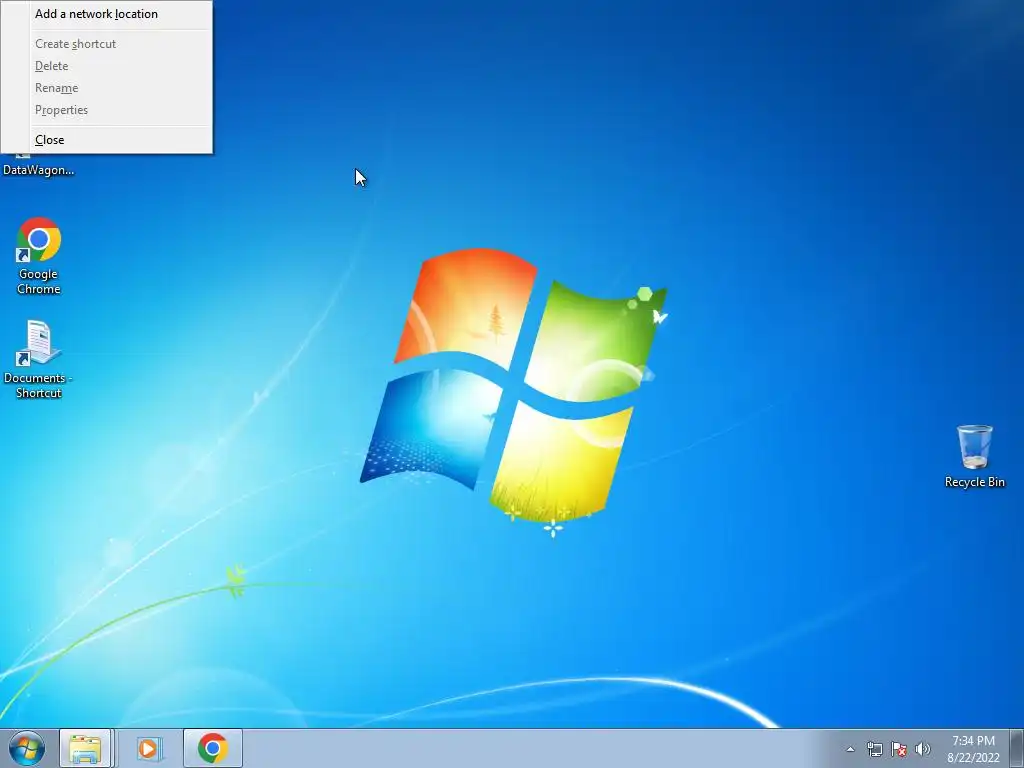Click the volume speaker tray icon
Viewport: 1024px width, 768px height.
(923, 749)
